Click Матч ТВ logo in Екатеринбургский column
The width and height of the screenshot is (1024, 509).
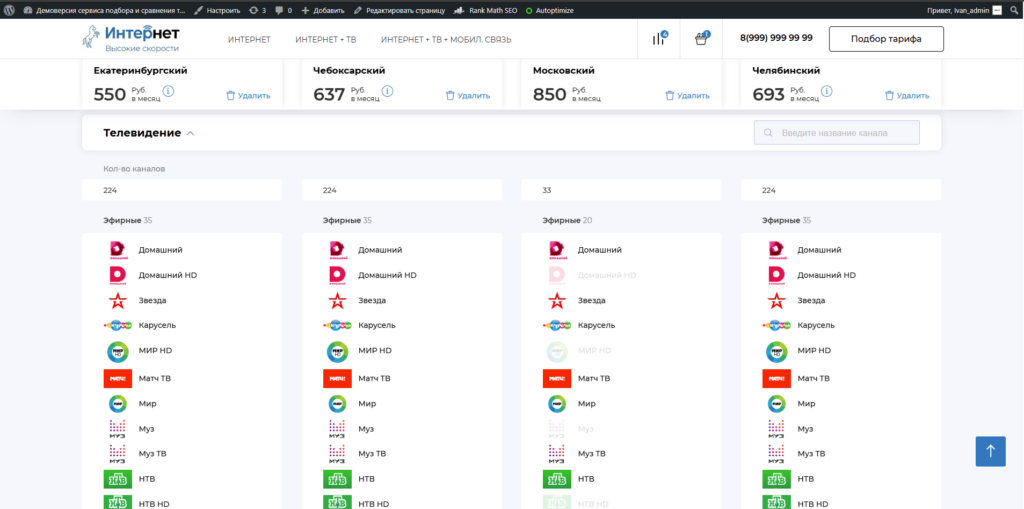[x=118, y=378]
